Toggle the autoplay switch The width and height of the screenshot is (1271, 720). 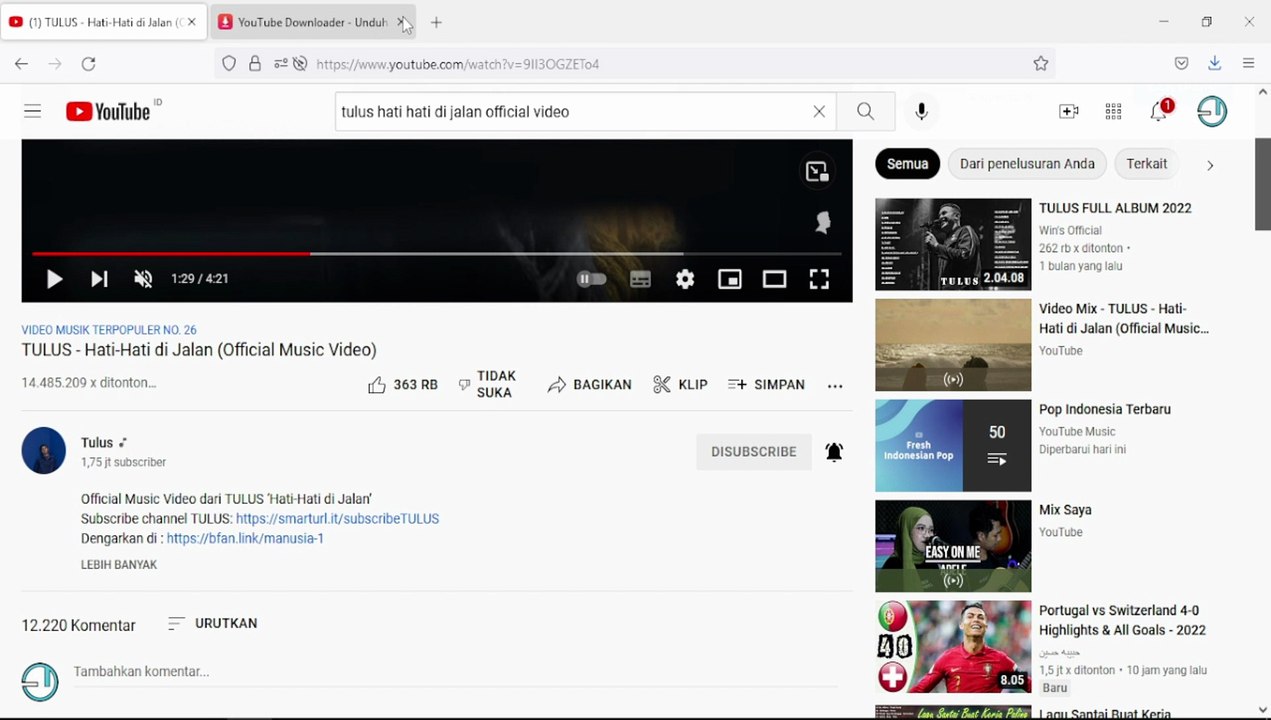[x=592, y=279]
